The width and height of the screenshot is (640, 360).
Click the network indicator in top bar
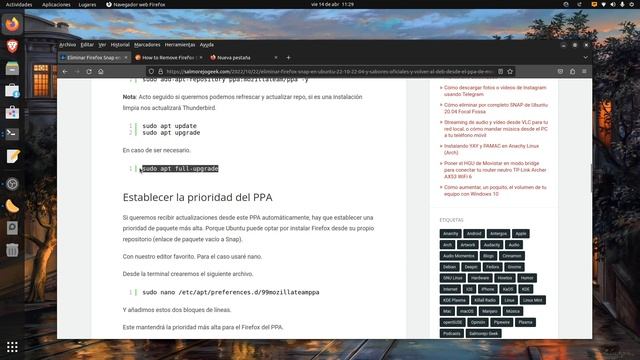tap(603, 4)
